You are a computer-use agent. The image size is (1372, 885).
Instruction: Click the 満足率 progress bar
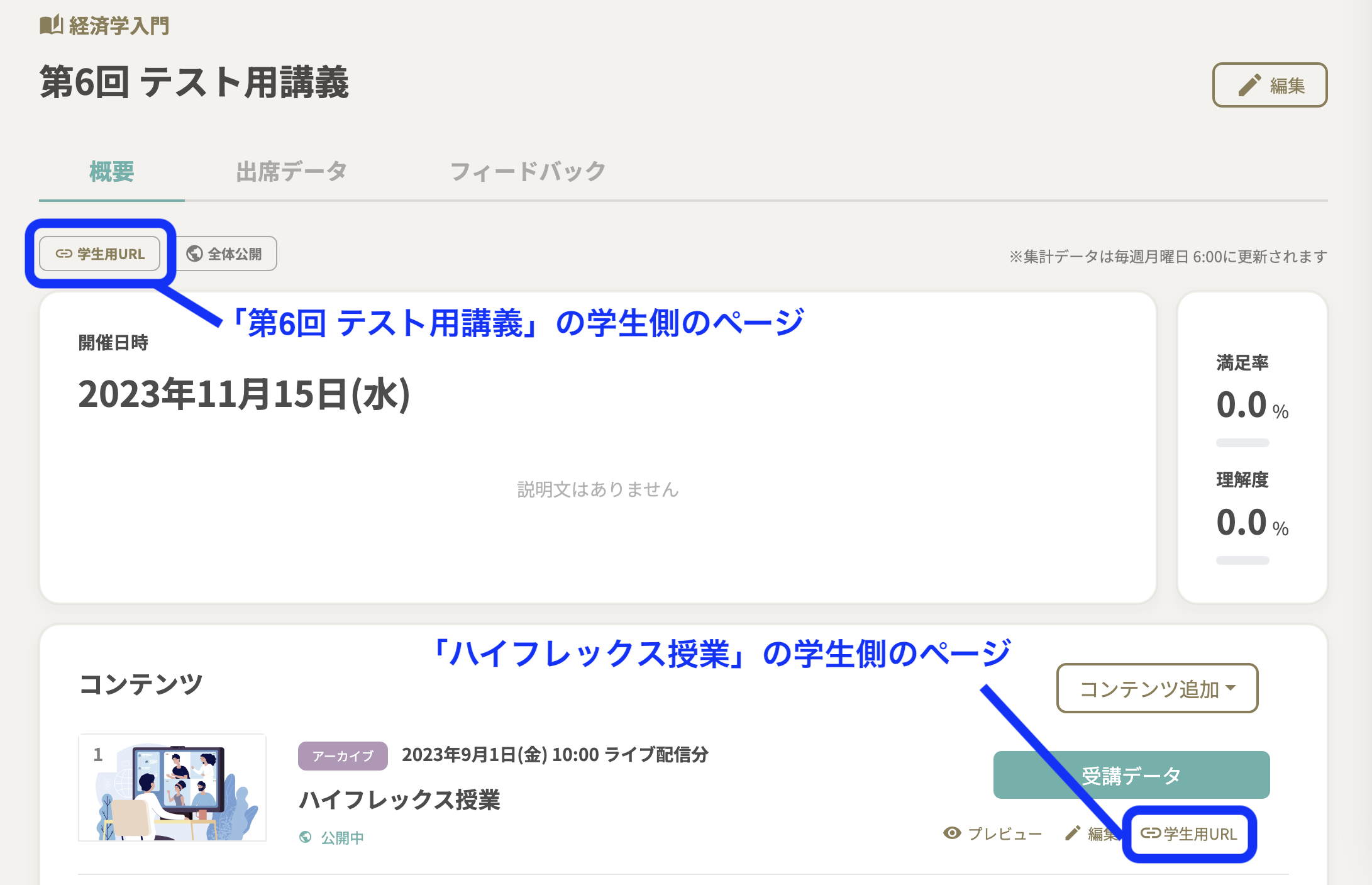[1242, 443]
